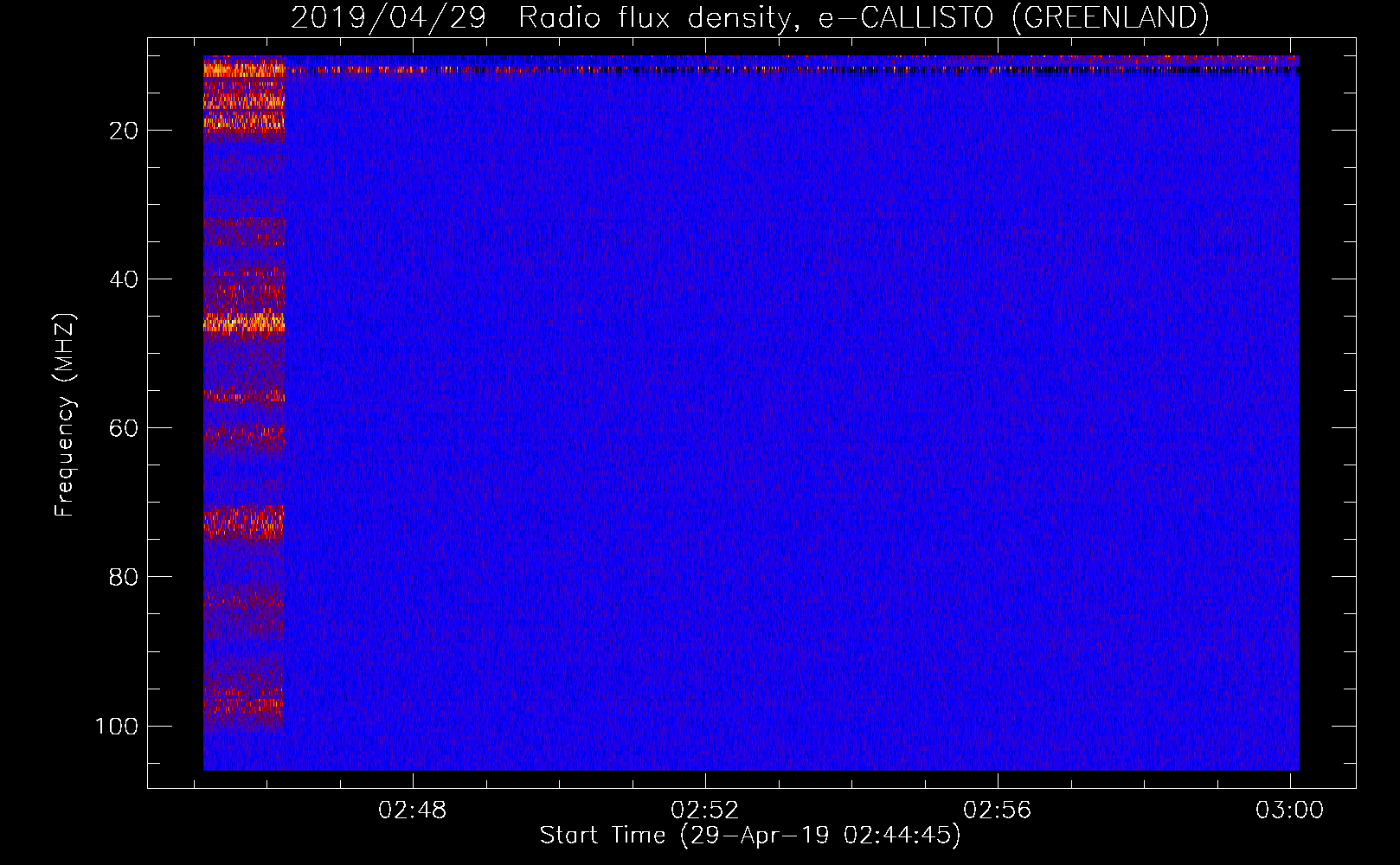This screenshot has width=1400, height=865.
Task: Click the 02:52 time tick label
Action: tap(705, 811)
